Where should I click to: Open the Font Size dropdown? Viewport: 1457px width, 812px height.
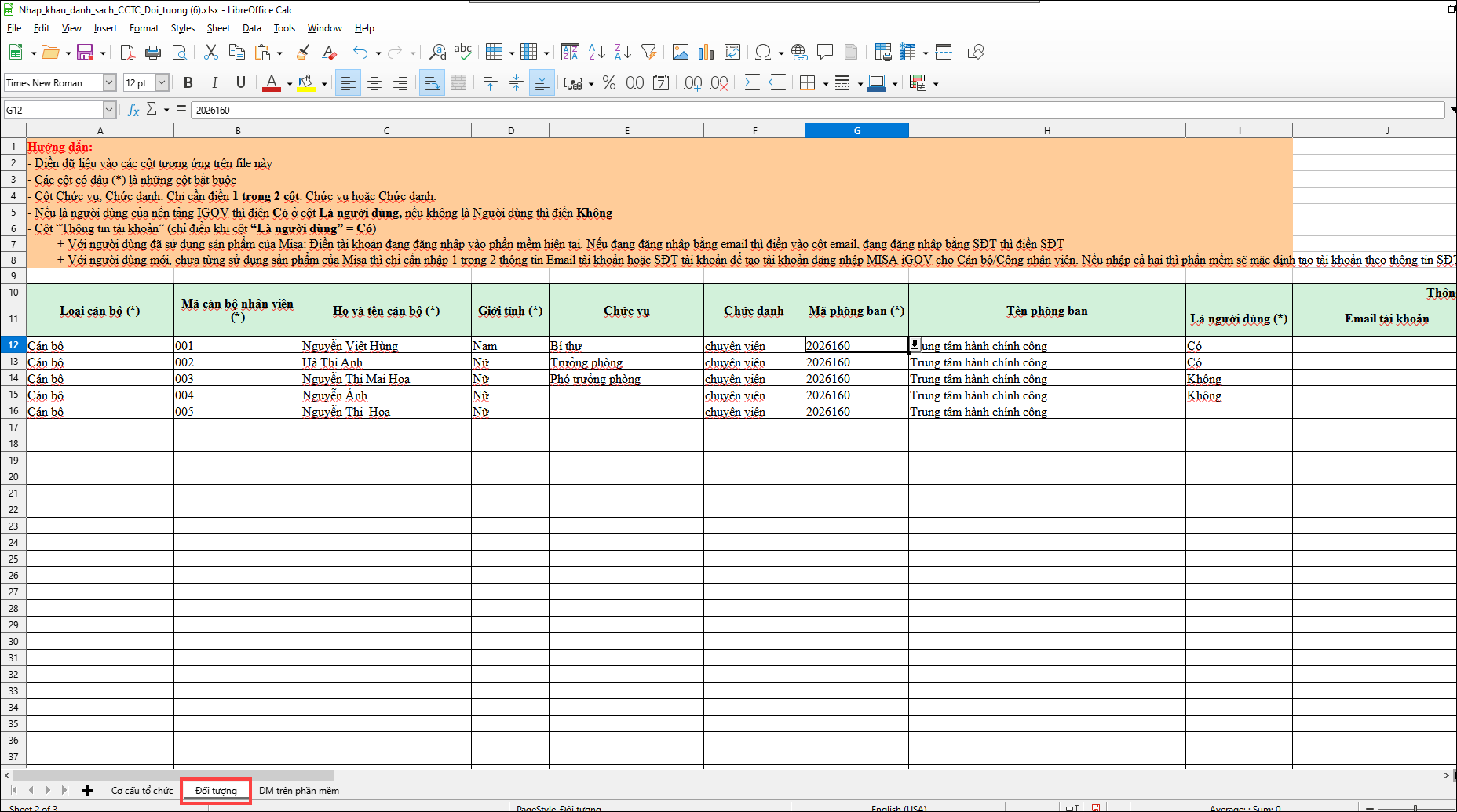[x=162, y=83]
